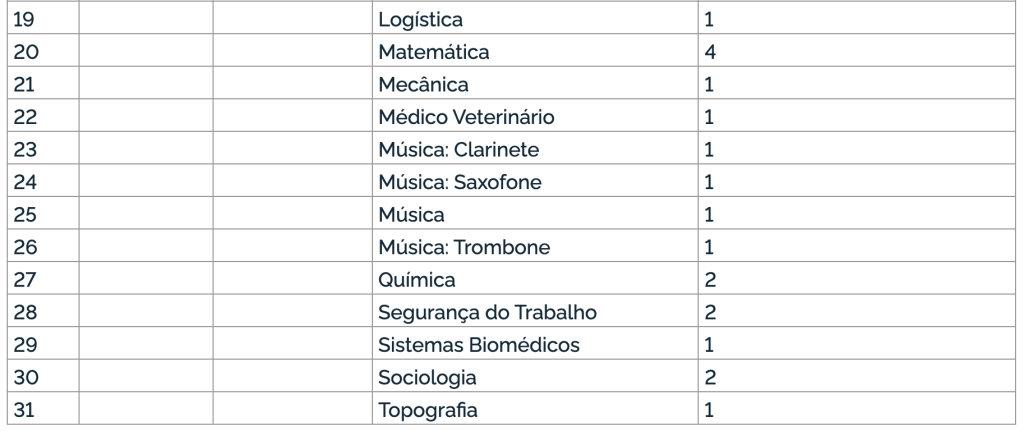Screen dimensions: 1024x431
Task: Click the quantity 4 beside Matemática
Action: click(709, 51)
